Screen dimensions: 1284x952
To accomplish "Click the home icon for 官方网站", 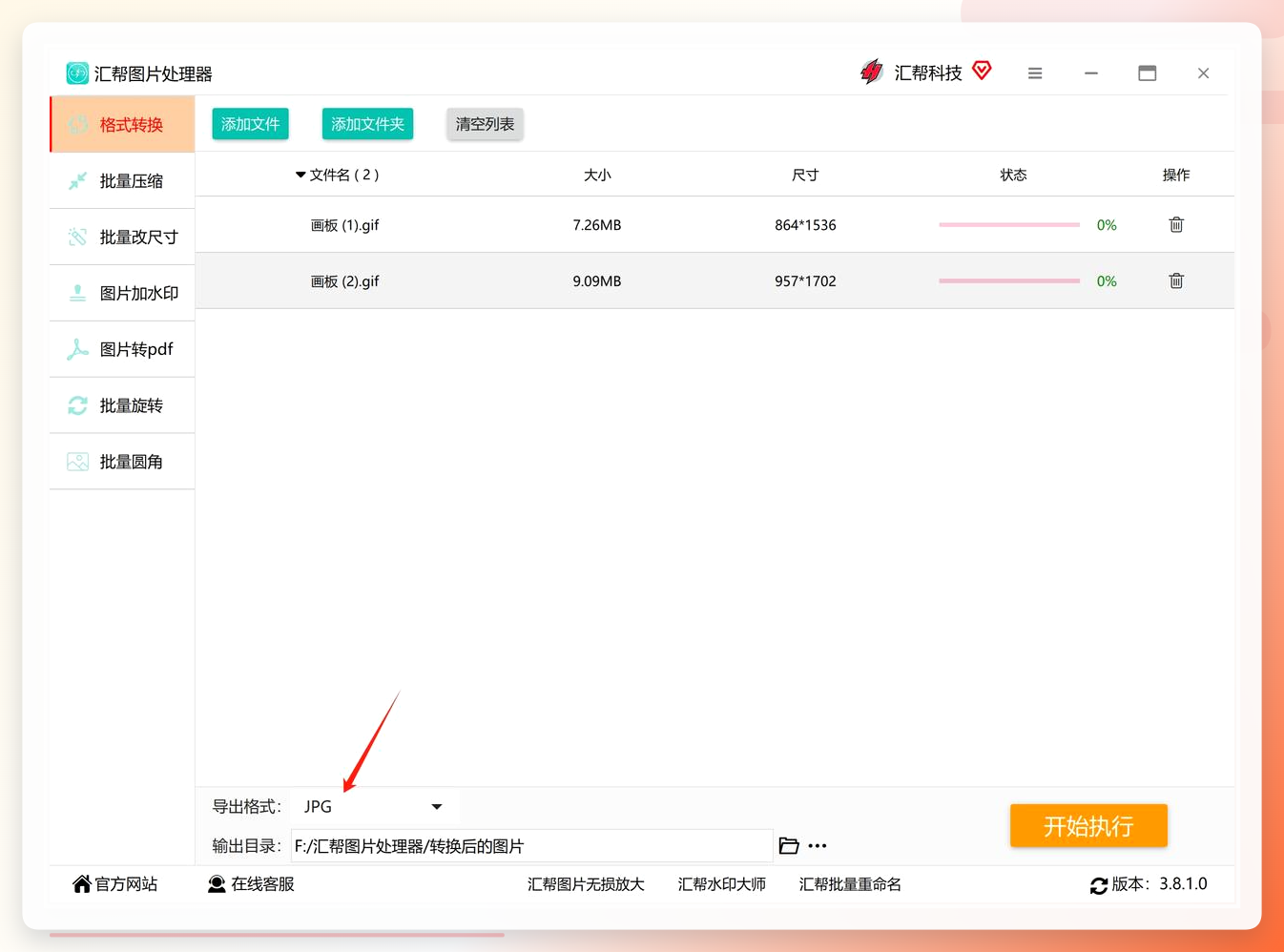I will tap(82, 884).
